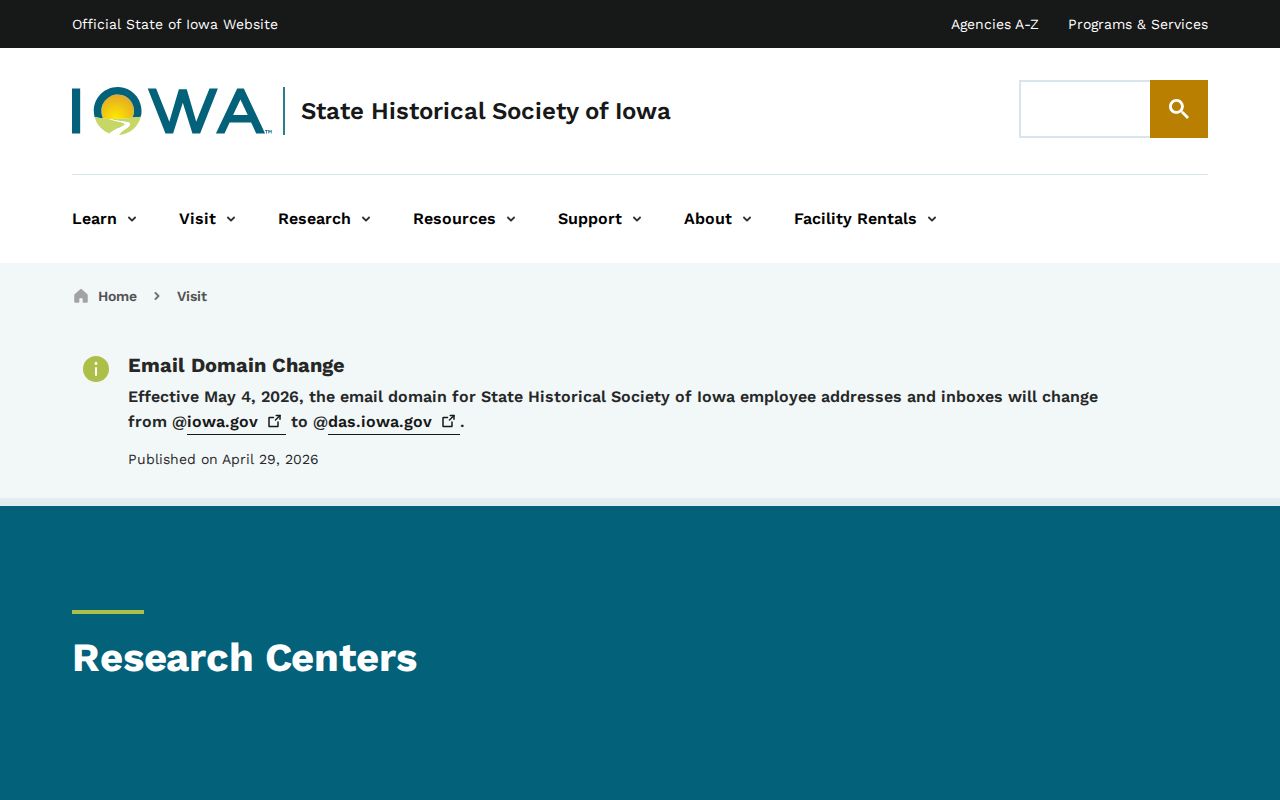Click the home icon in the breadcrumb
Screen dimensions: 1280x800
pos(81,296)
